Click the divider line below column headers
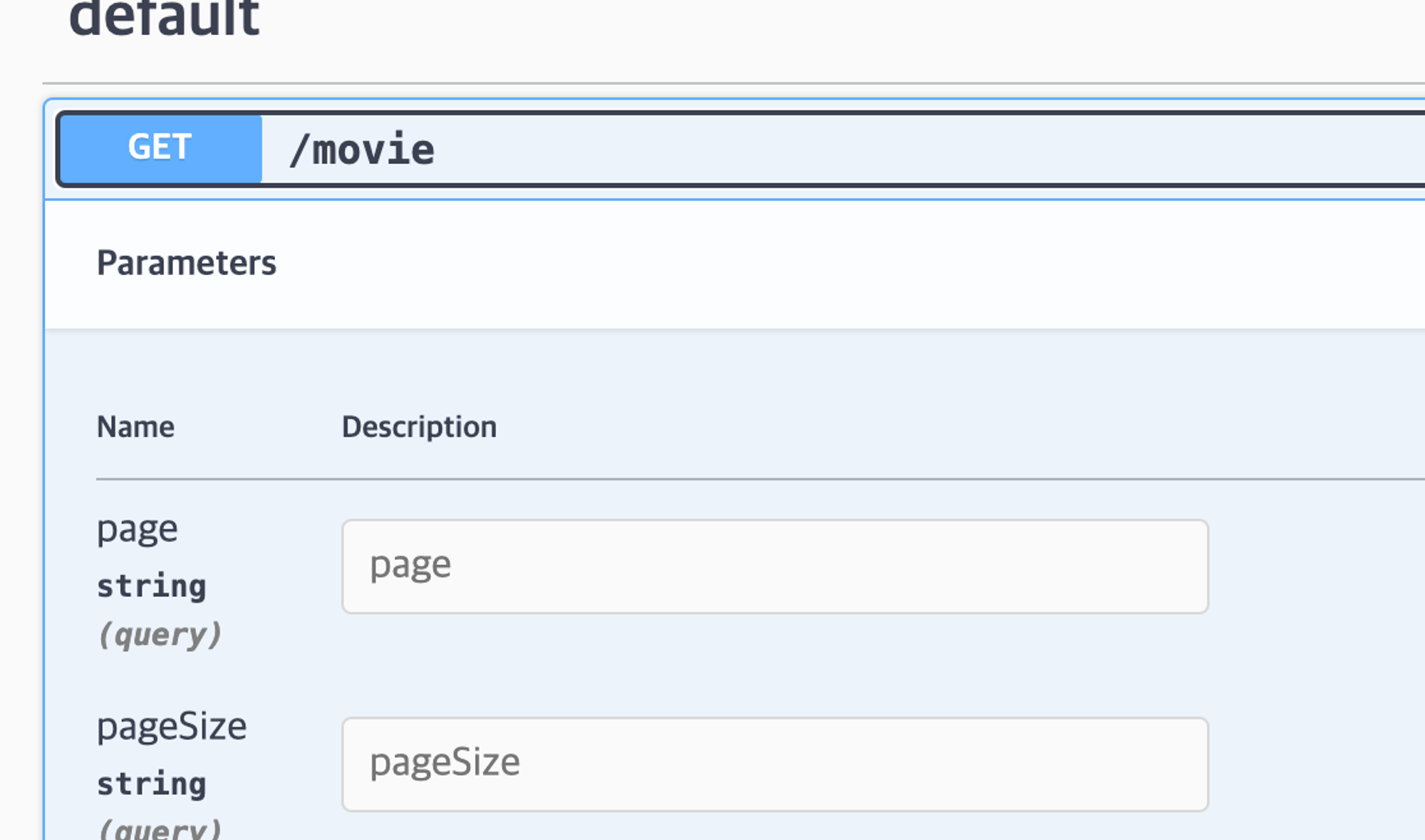The image size is (1425, 840). click(712, 479)
